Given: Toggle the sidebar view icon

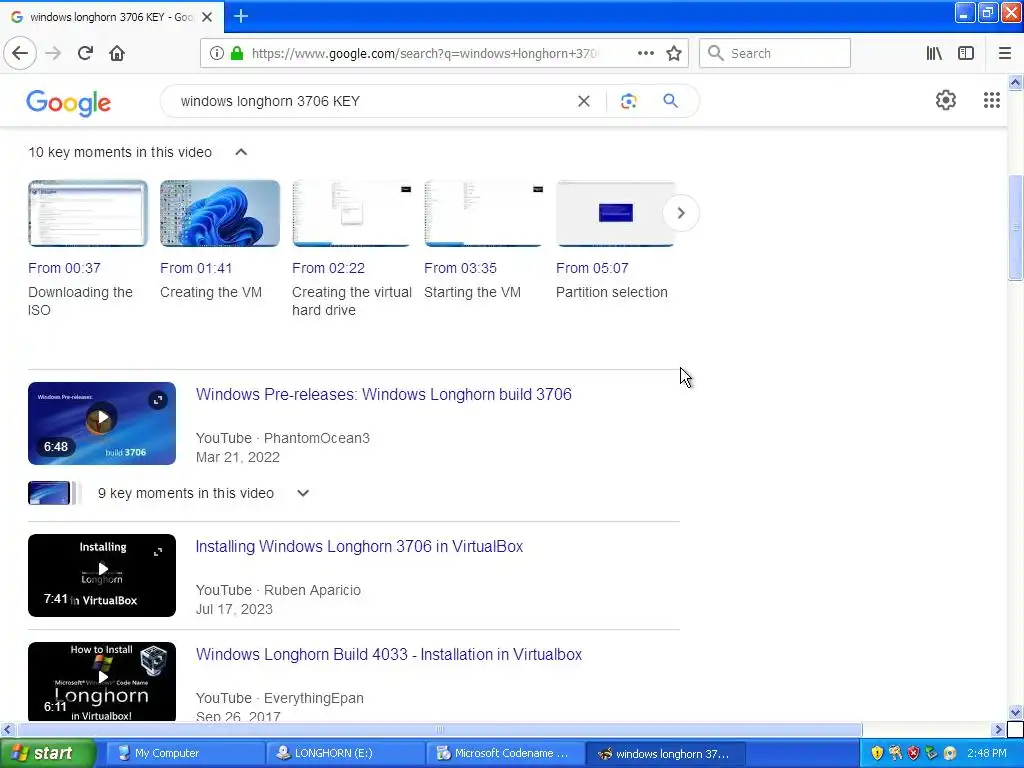Looking at the screenshot, I should pos(966,53).
